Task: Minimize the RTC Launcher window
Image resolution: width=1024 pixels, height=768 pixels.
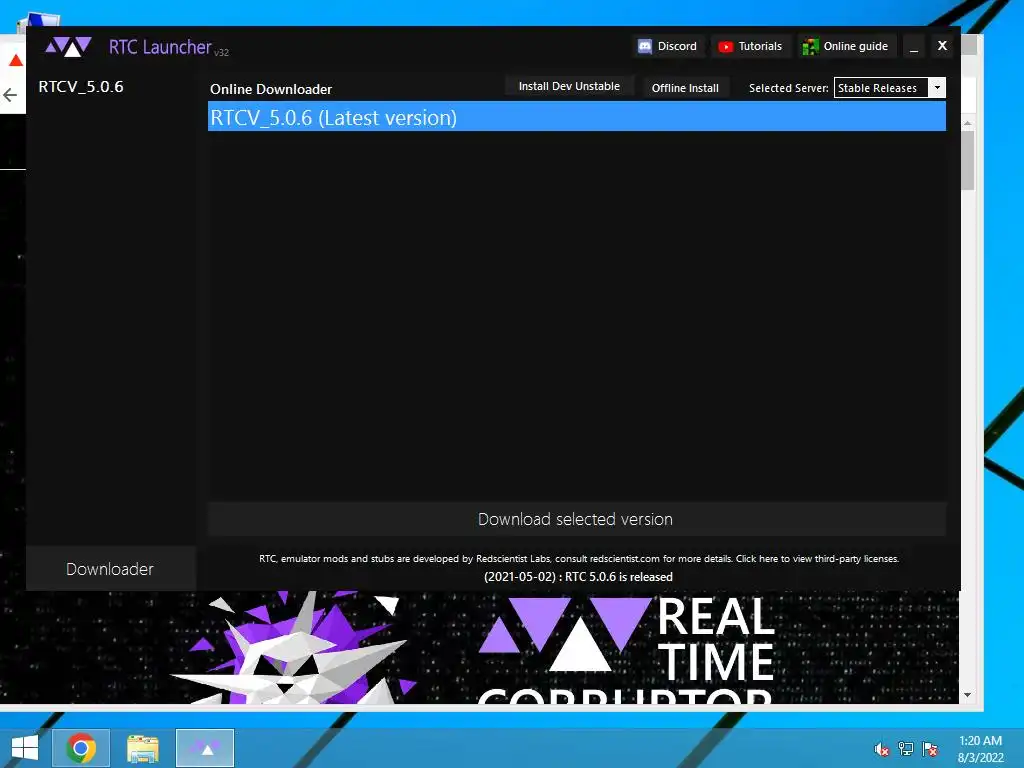Action: click(x=914, y=46)
